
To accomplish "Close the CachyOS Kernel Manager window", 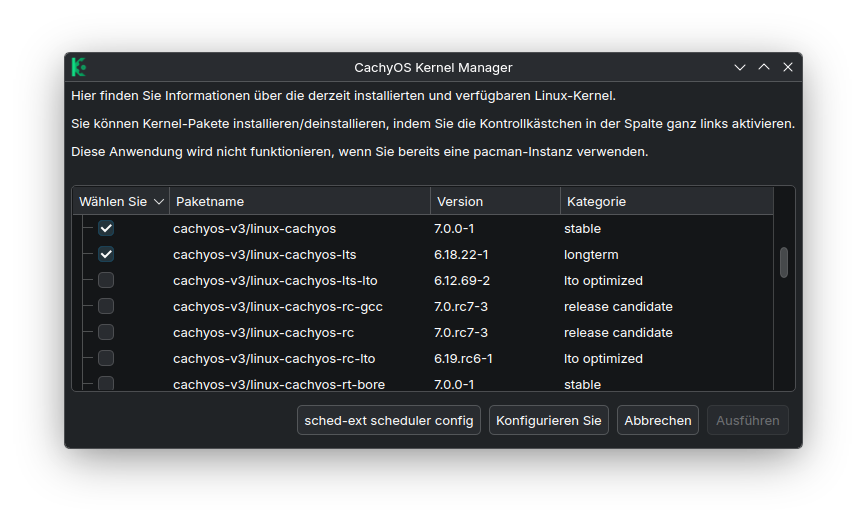I will pos(788,67).
